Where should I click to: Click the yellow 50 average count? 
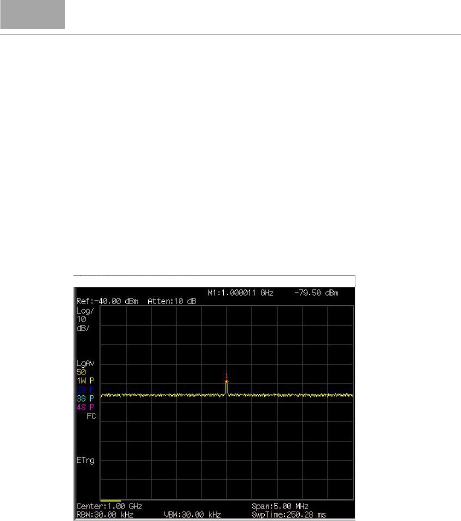pos(81,372)
